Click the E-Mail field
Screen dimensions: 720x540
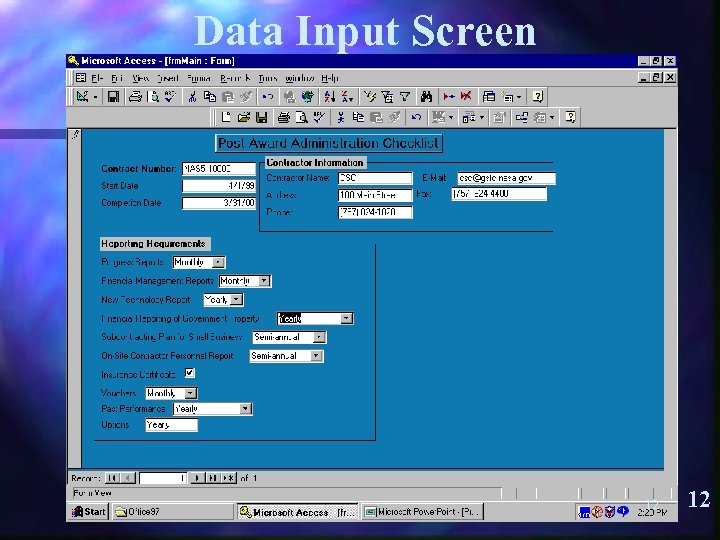point(506,178)
